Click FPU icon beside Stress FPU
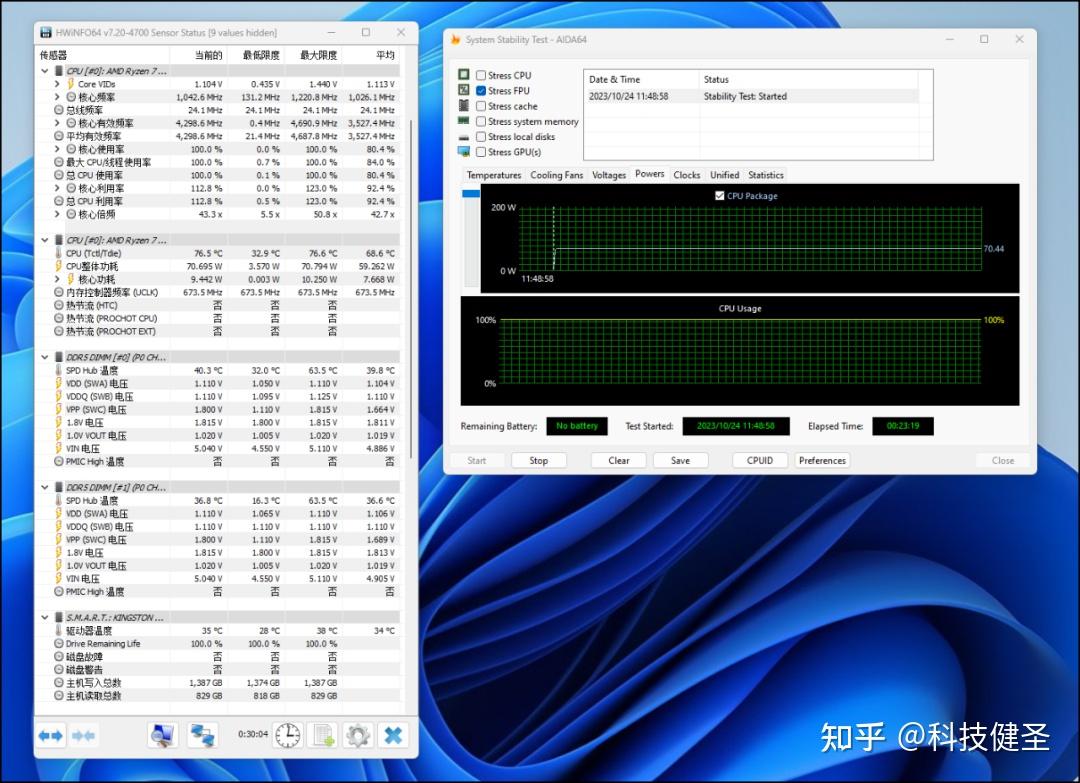1080x783 pixels. (x=464, y=90)
